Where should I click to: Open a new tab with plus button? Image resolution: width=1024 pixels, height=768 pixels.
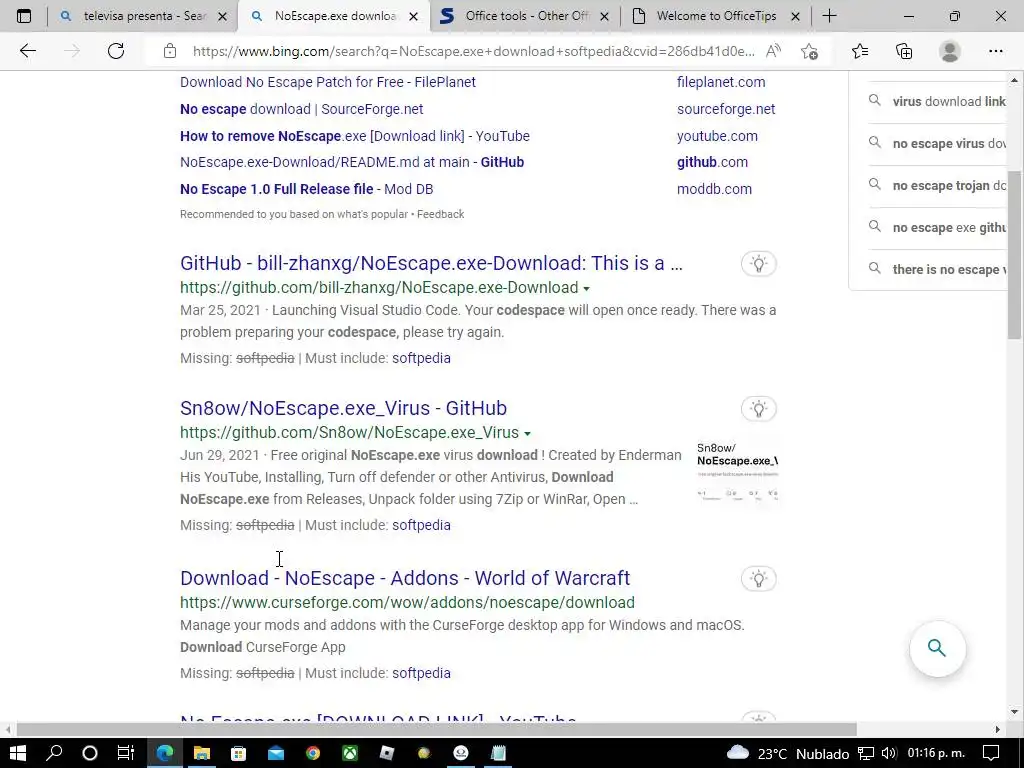(829, 16)
